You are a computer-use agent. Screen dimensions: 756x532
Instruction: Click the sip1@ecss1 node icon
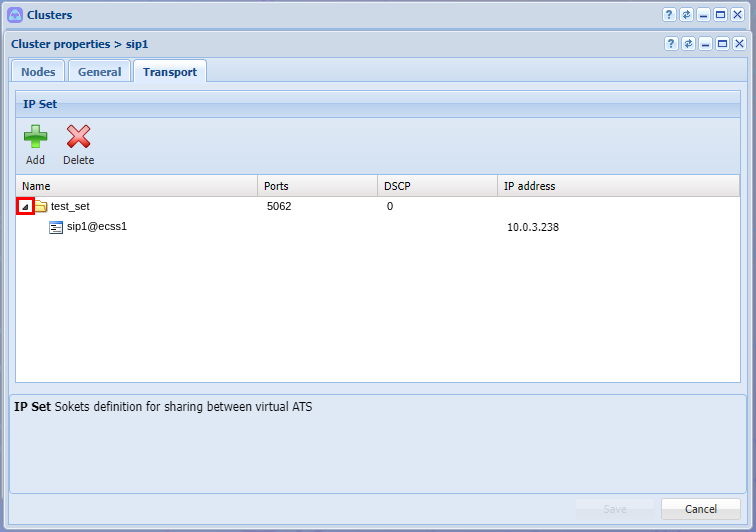56,227
